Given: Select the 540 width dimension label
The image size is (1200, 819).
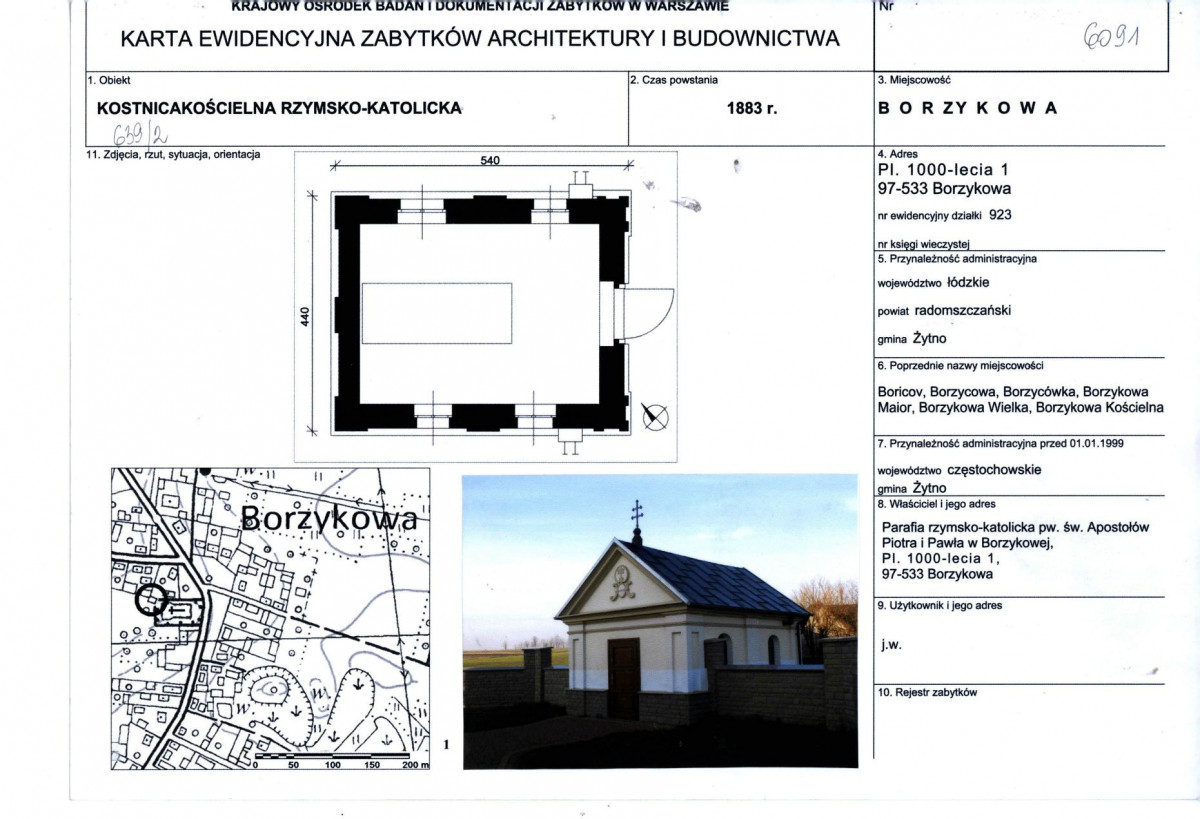Looking at the screenshot, I should [490, 161].
